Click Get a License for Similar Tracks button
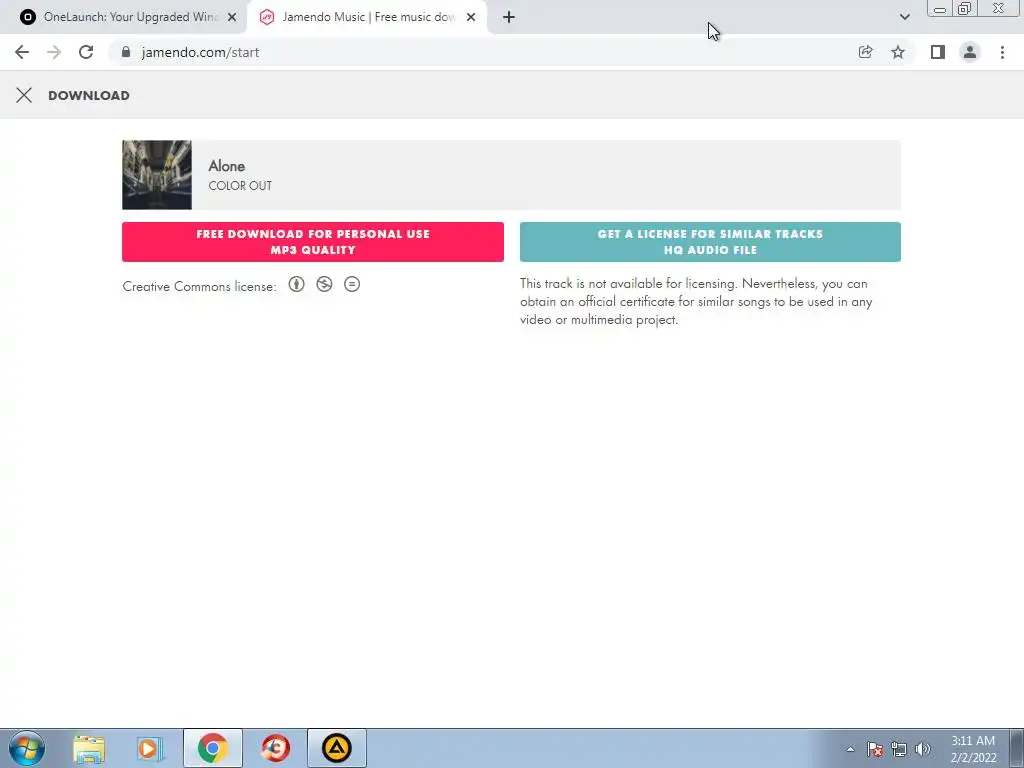The width and height of the screenshot is (1024, 768). 711,242
